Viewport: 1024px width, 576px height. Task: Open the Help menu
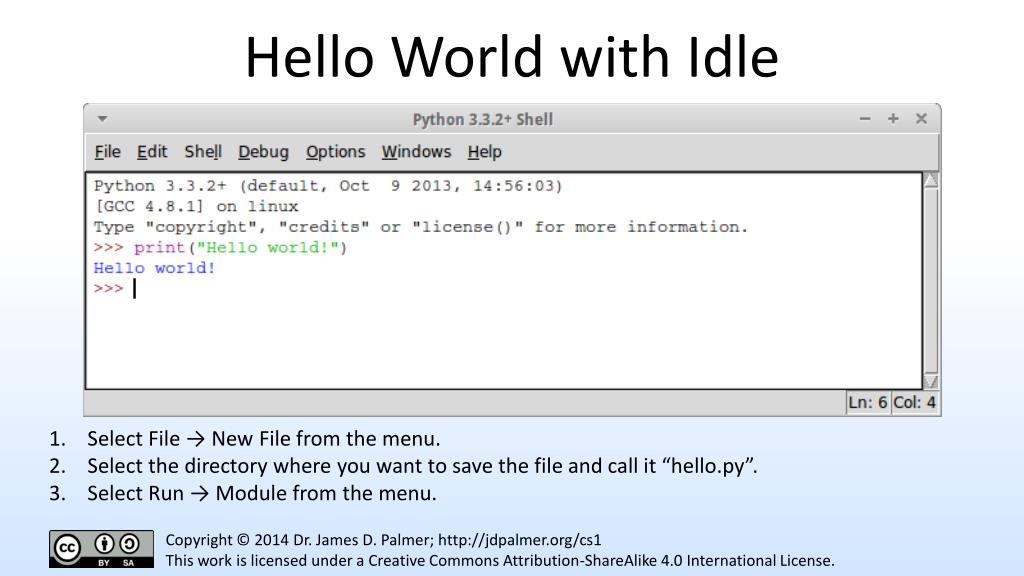[x=485, y=152]
